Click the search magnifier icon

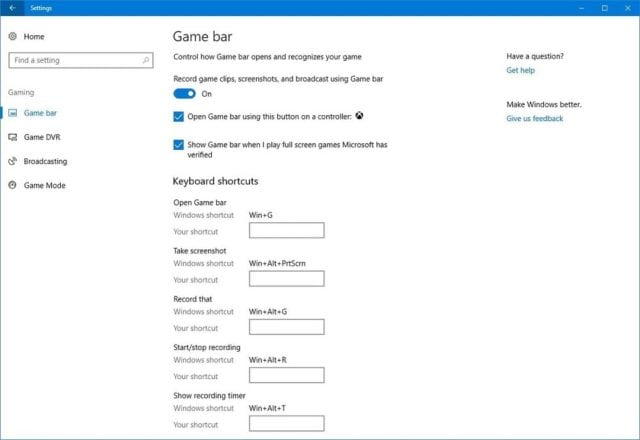pos(146,60)
